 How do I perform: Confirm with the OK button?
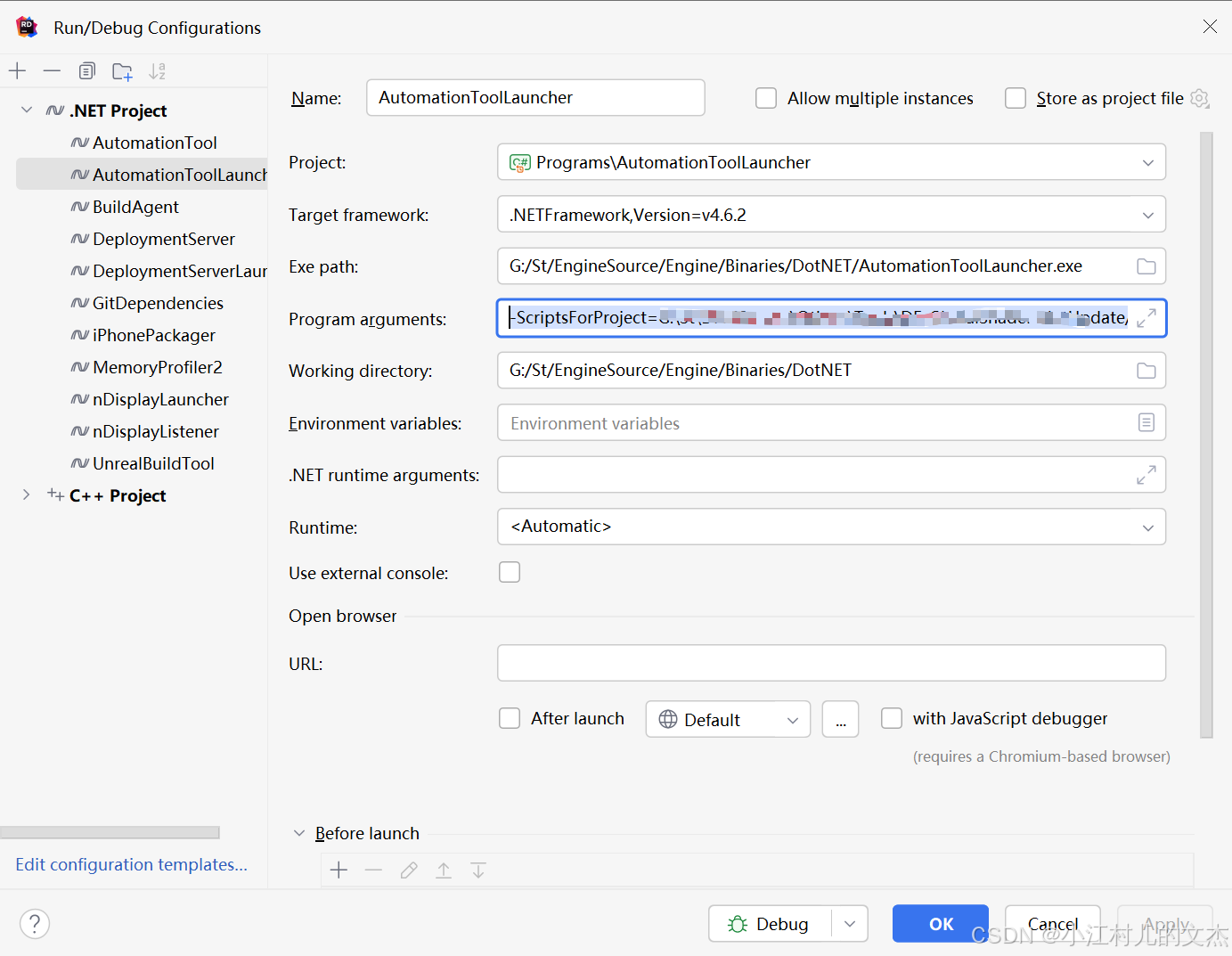click(941, 924)
